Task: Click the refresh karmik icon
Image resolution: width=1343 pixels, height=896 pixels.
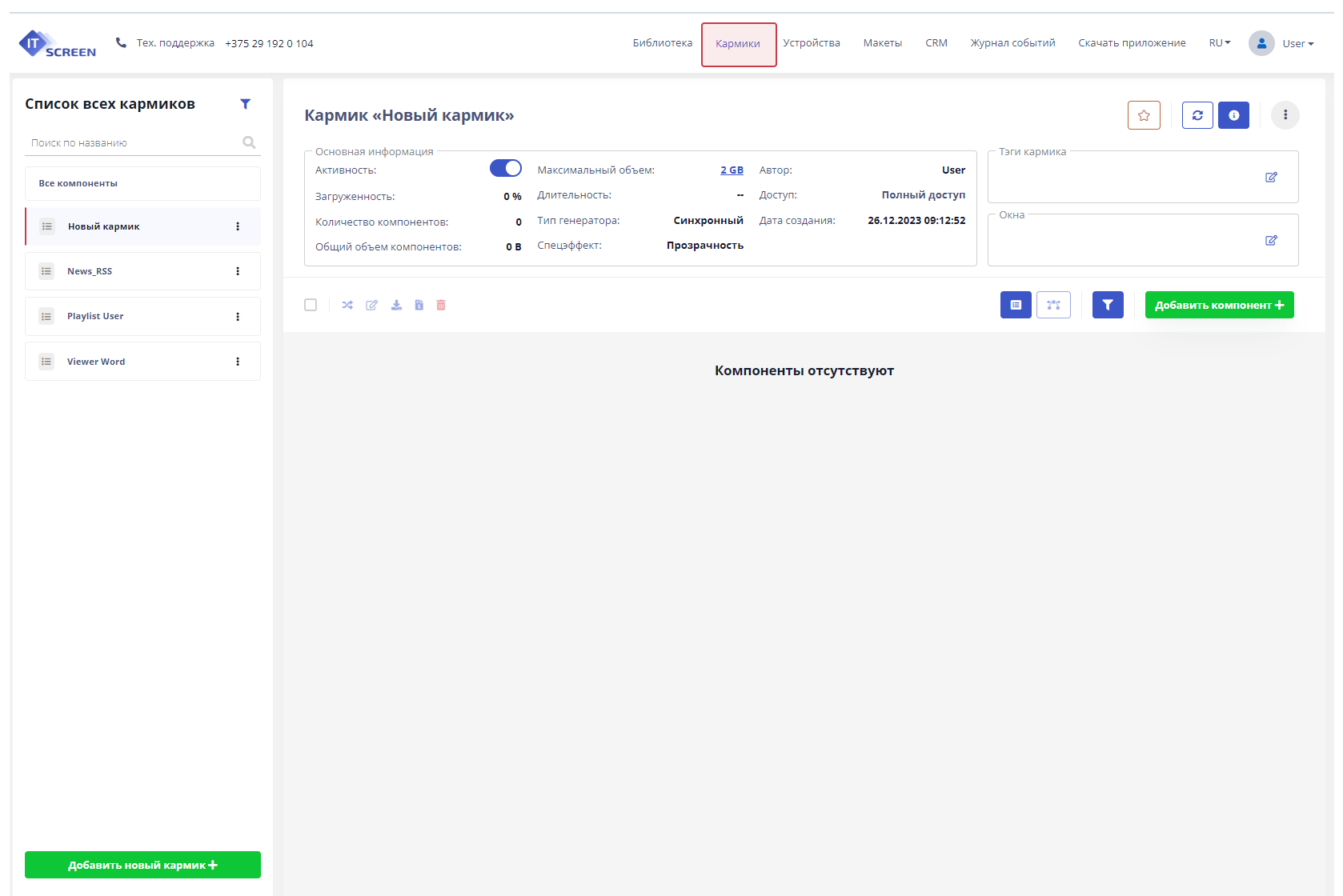Action: point(1197,115)
